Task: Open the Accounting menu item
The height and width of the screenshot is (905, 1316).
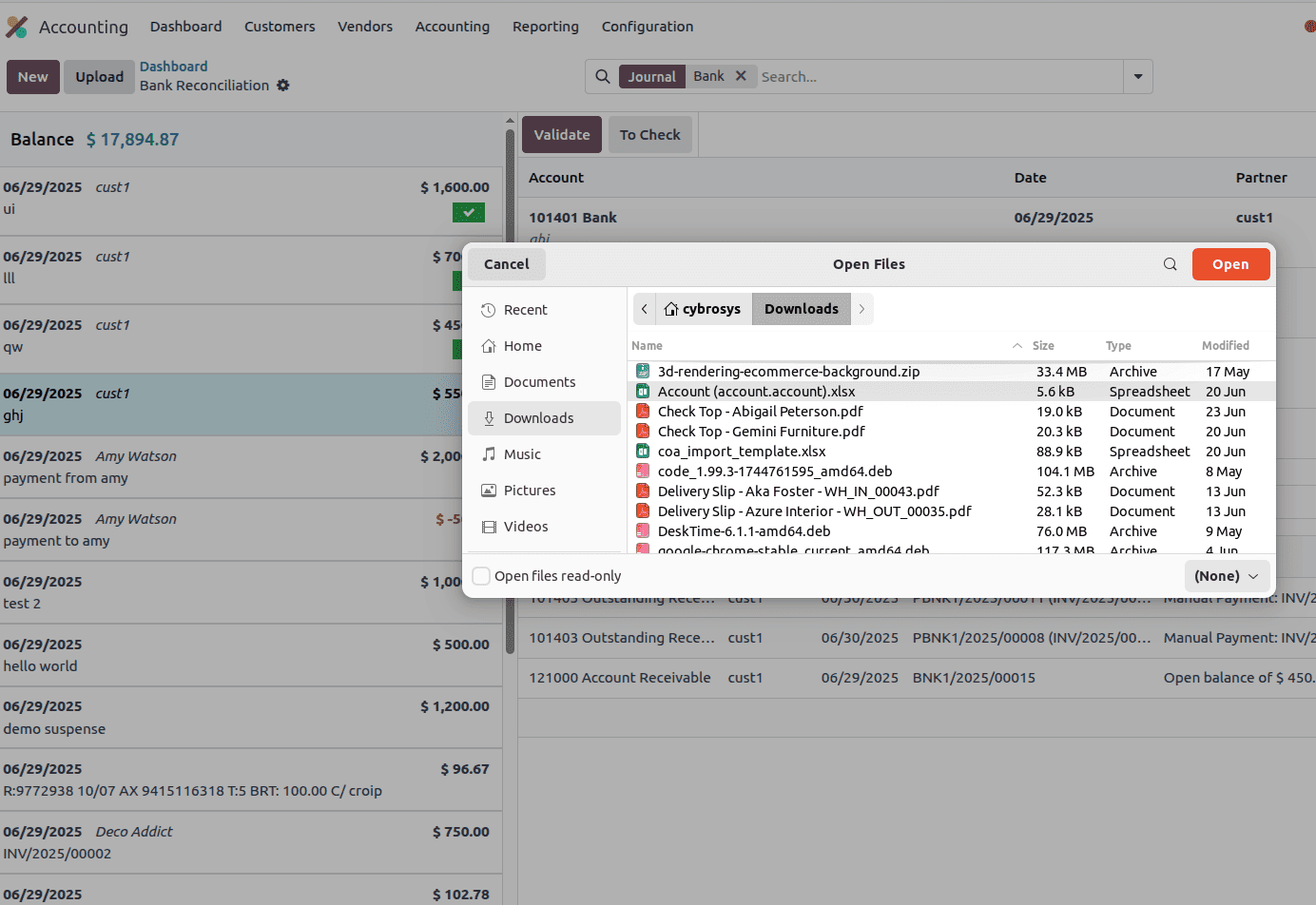Action: pos(453,27)
